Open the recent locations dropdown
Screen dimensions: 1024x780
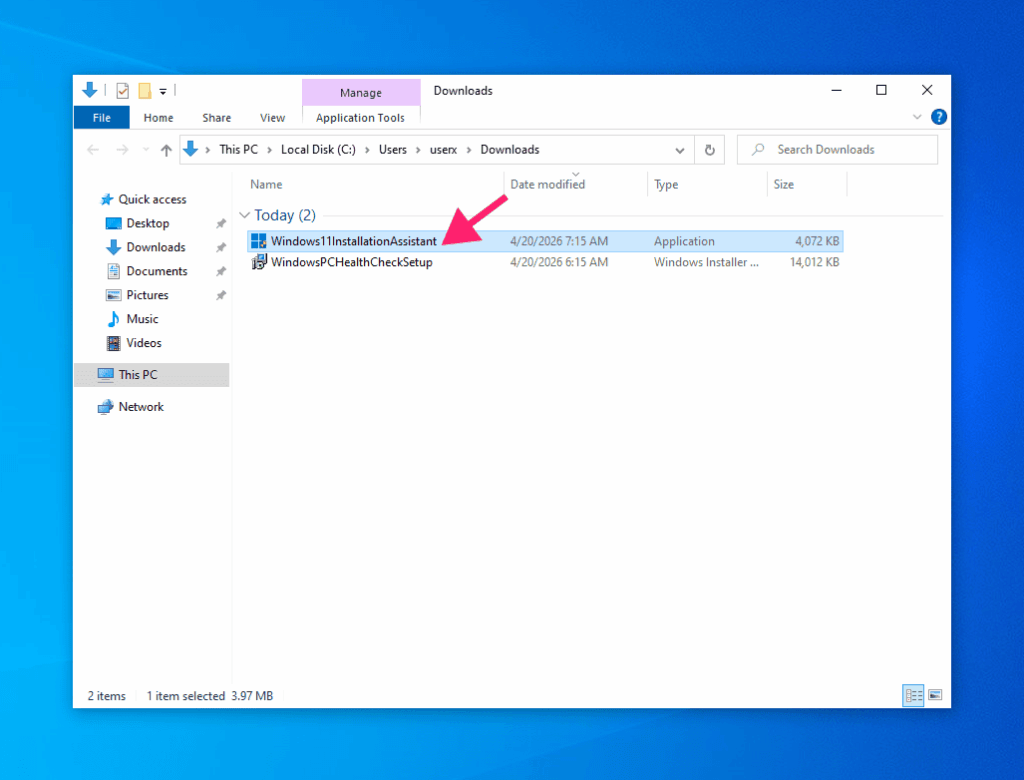tap(146, 150)
